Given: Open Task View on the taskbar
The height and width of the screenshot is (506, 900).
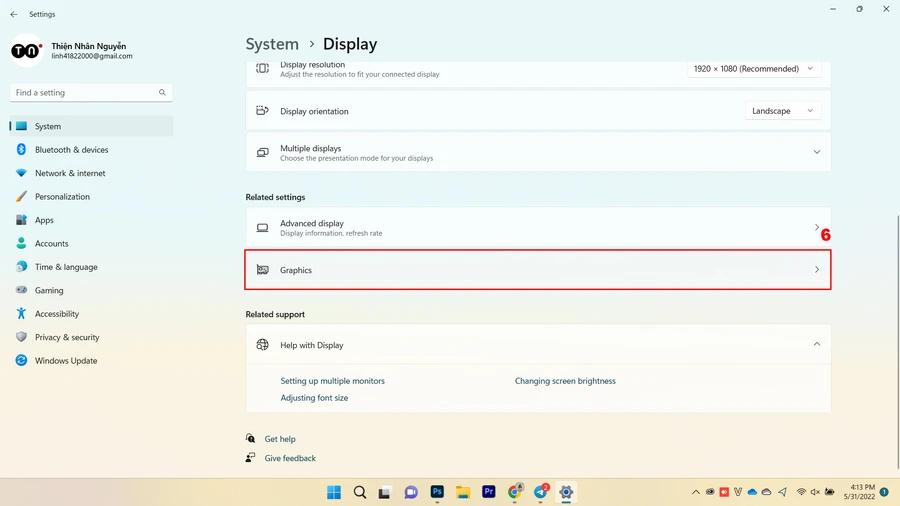Looking at the screenshot, I should [x=385, y=492].
